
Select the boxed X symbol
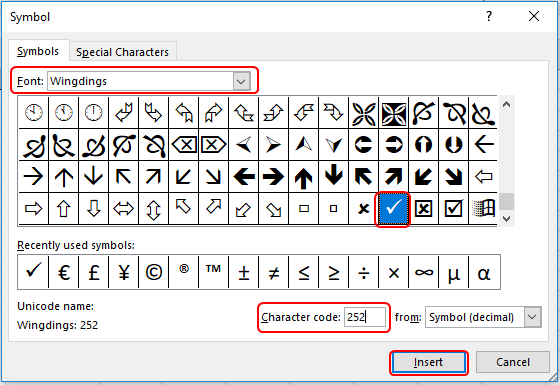(x=423, y=209)
